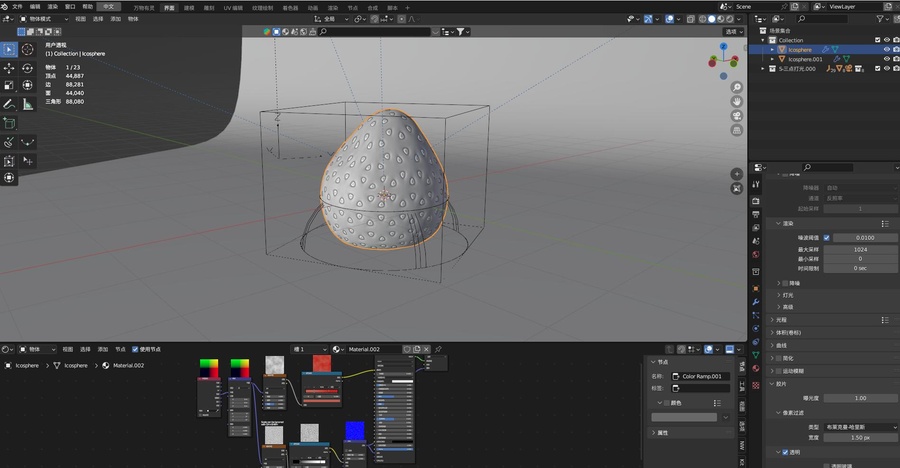
Task: Open the Texture properties tab
Action: tap(756, 385)
